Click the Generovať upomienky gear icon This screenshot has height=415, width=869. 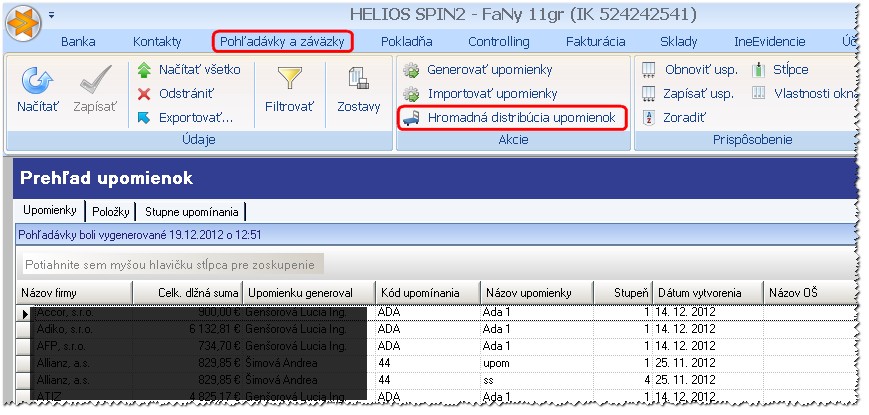click(411, 70)
